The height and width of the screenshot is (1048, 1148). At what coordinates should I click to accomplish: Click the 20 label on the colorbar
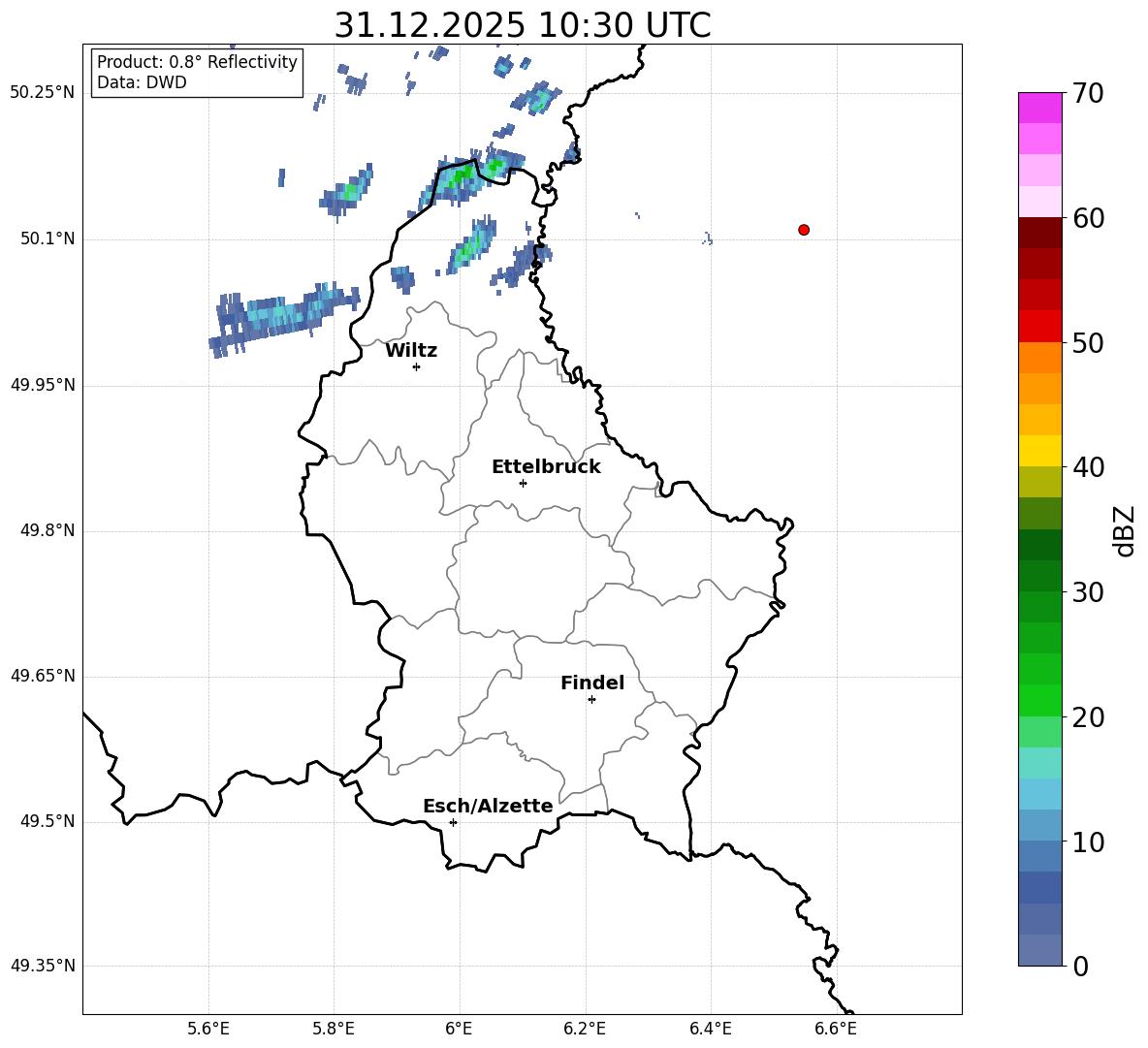(x=1088, y=717)
